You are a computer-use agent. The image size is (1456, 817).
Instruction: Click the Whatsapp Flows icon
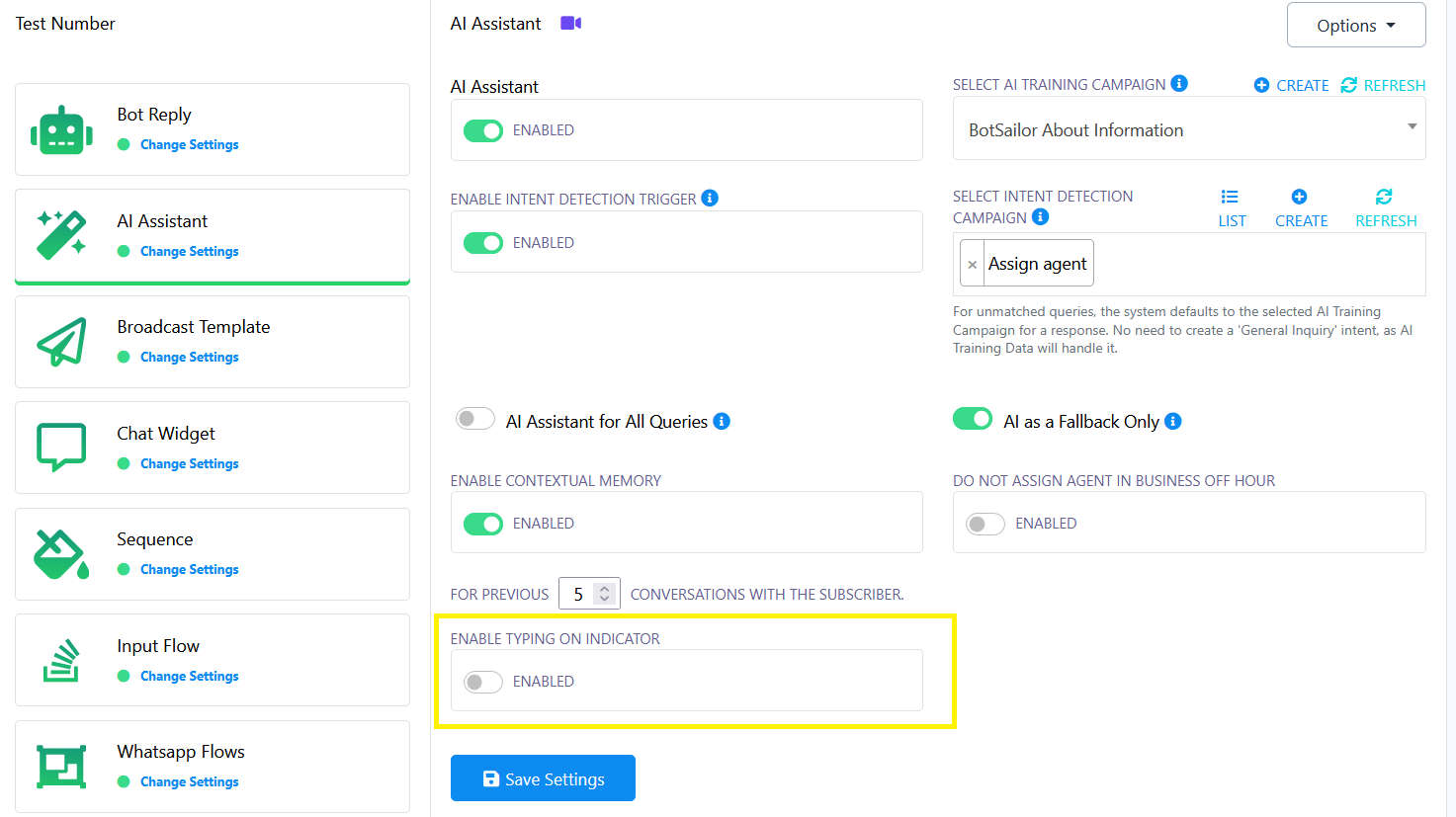coord(61,767)
